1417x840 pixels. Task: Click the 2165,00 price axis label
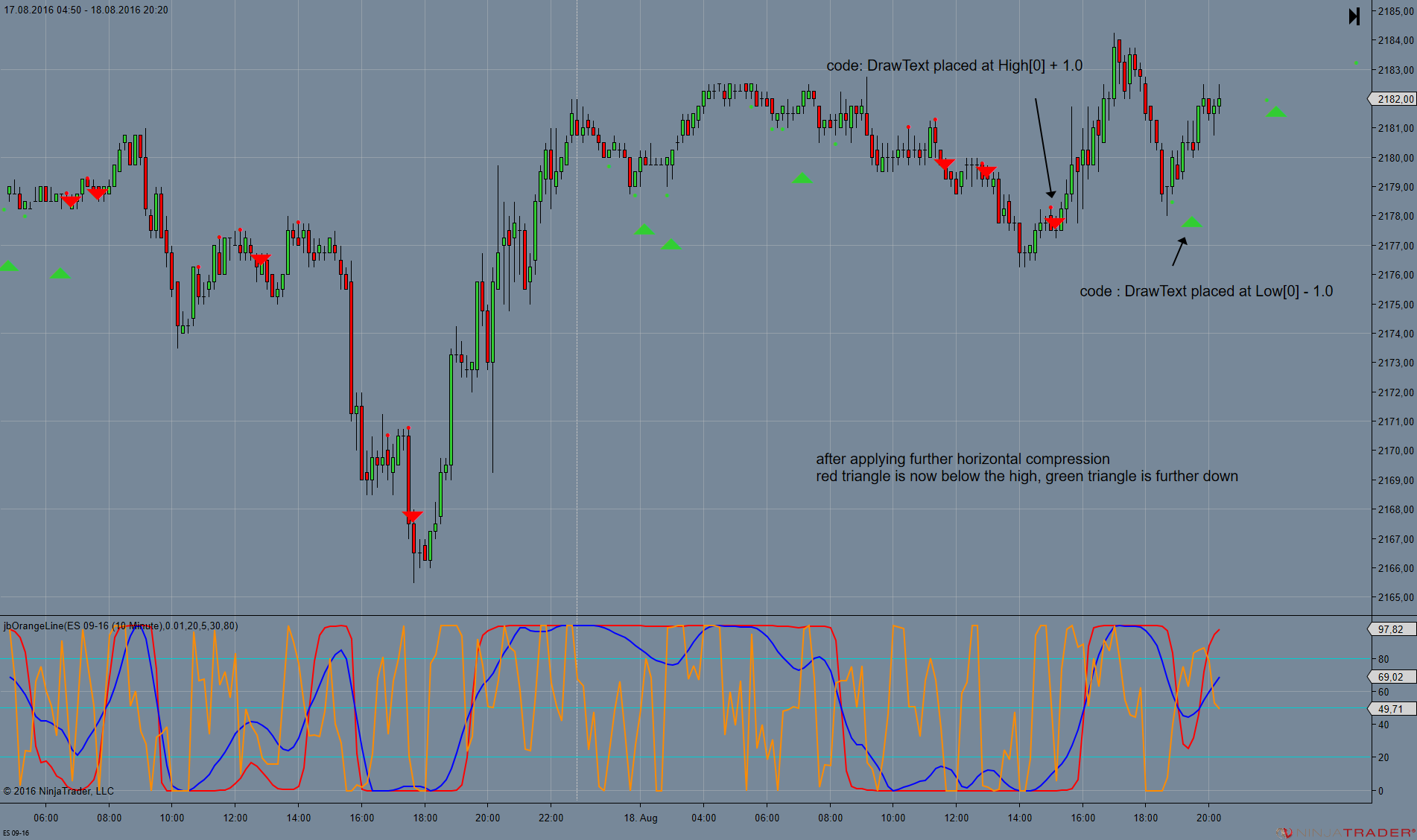point(1395,597)
